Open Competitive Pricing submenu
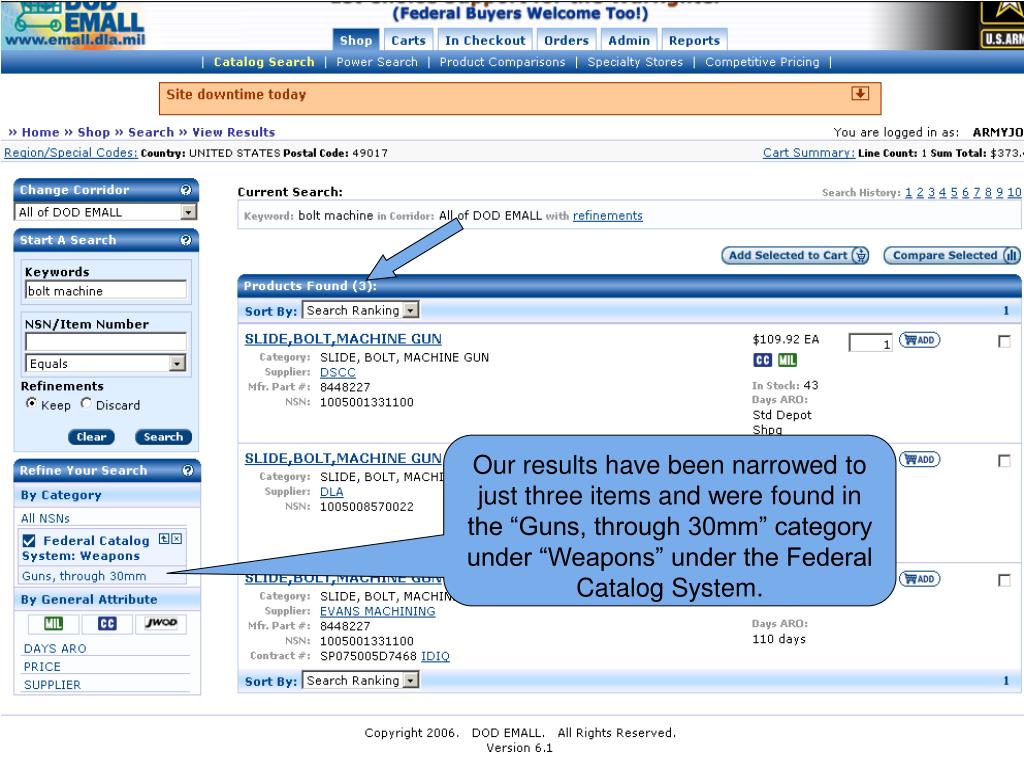This screenshot has height=768, width=1024. pos(761,62)
